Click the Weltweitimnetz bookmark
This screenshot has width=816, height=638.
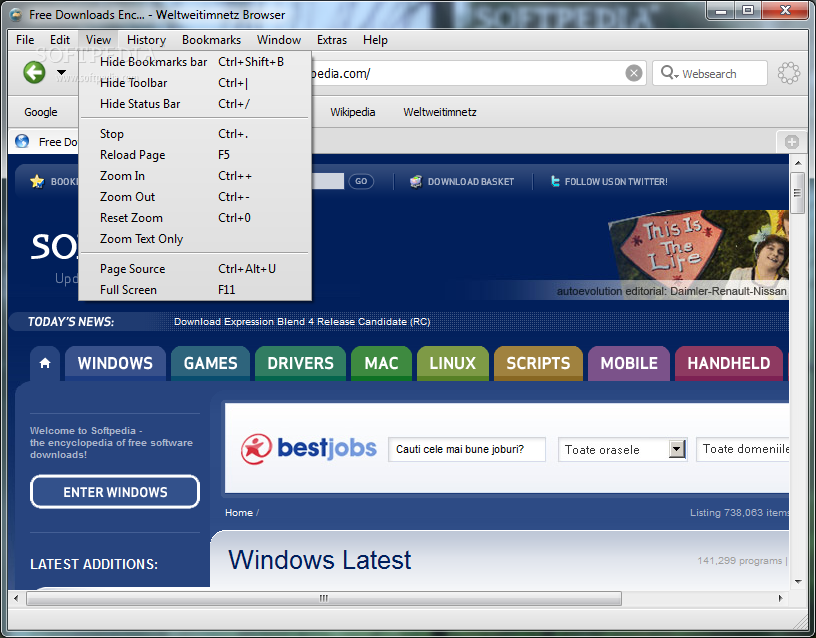coord(440,112)
